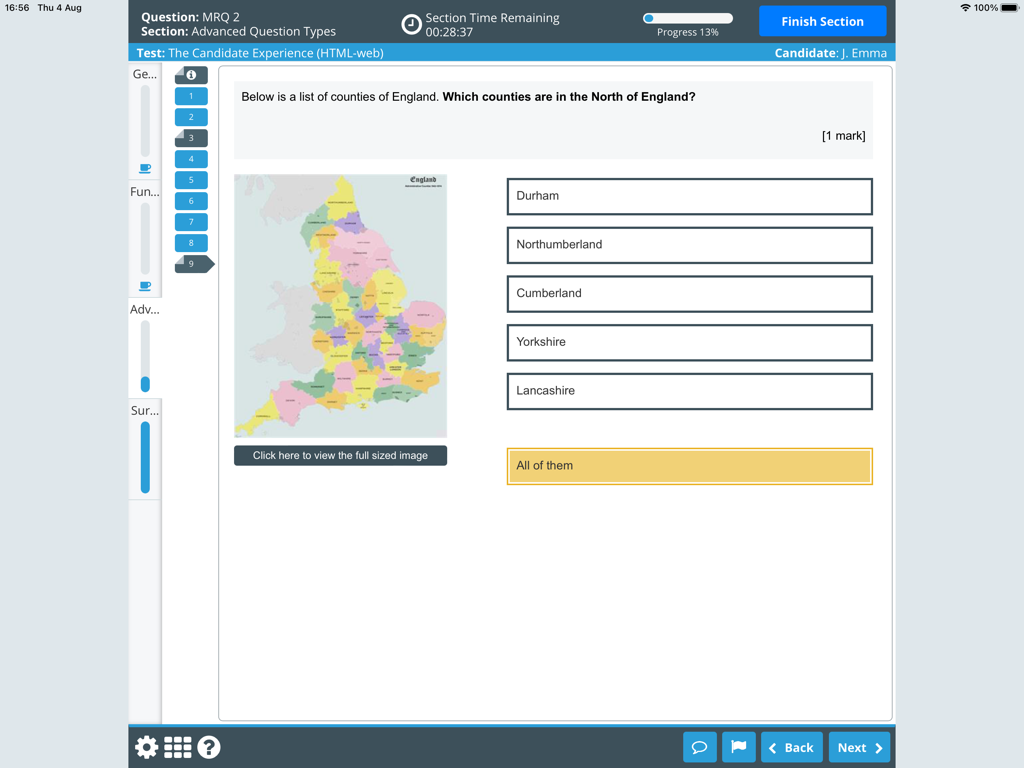
Task: Click the England map thumbnail
Action: [340, 305]
